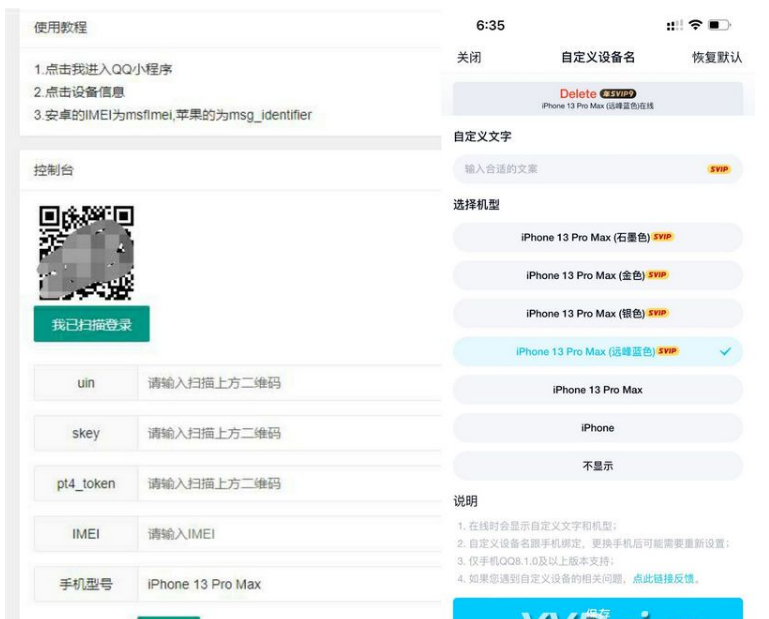Screen dimensions: 769x619
Task: Click the green 我已扫描登录 button
Action: (x=91, y=325)
